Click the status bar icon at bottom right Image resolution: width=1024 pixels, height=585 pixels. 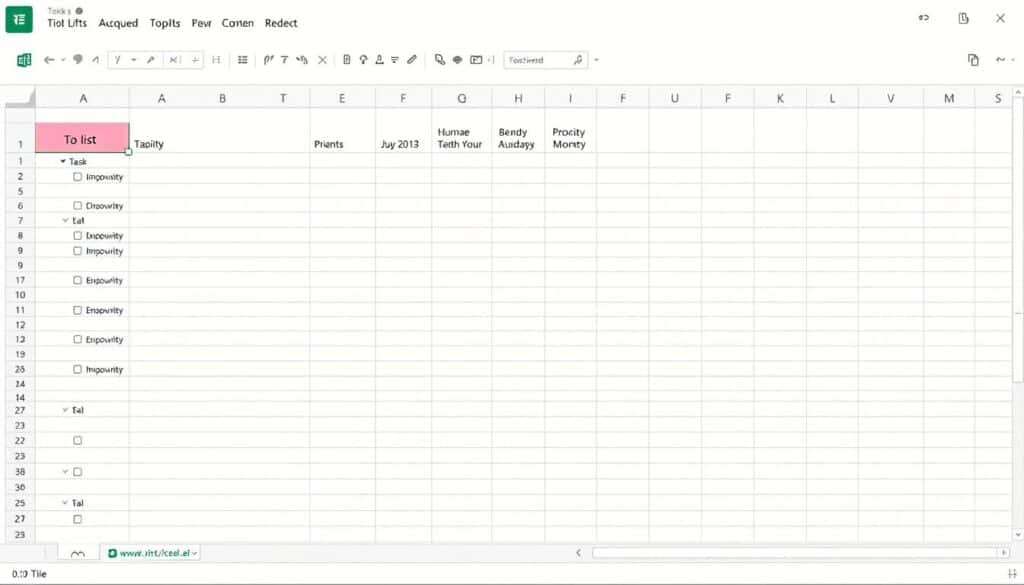(x=1012, y=574)
